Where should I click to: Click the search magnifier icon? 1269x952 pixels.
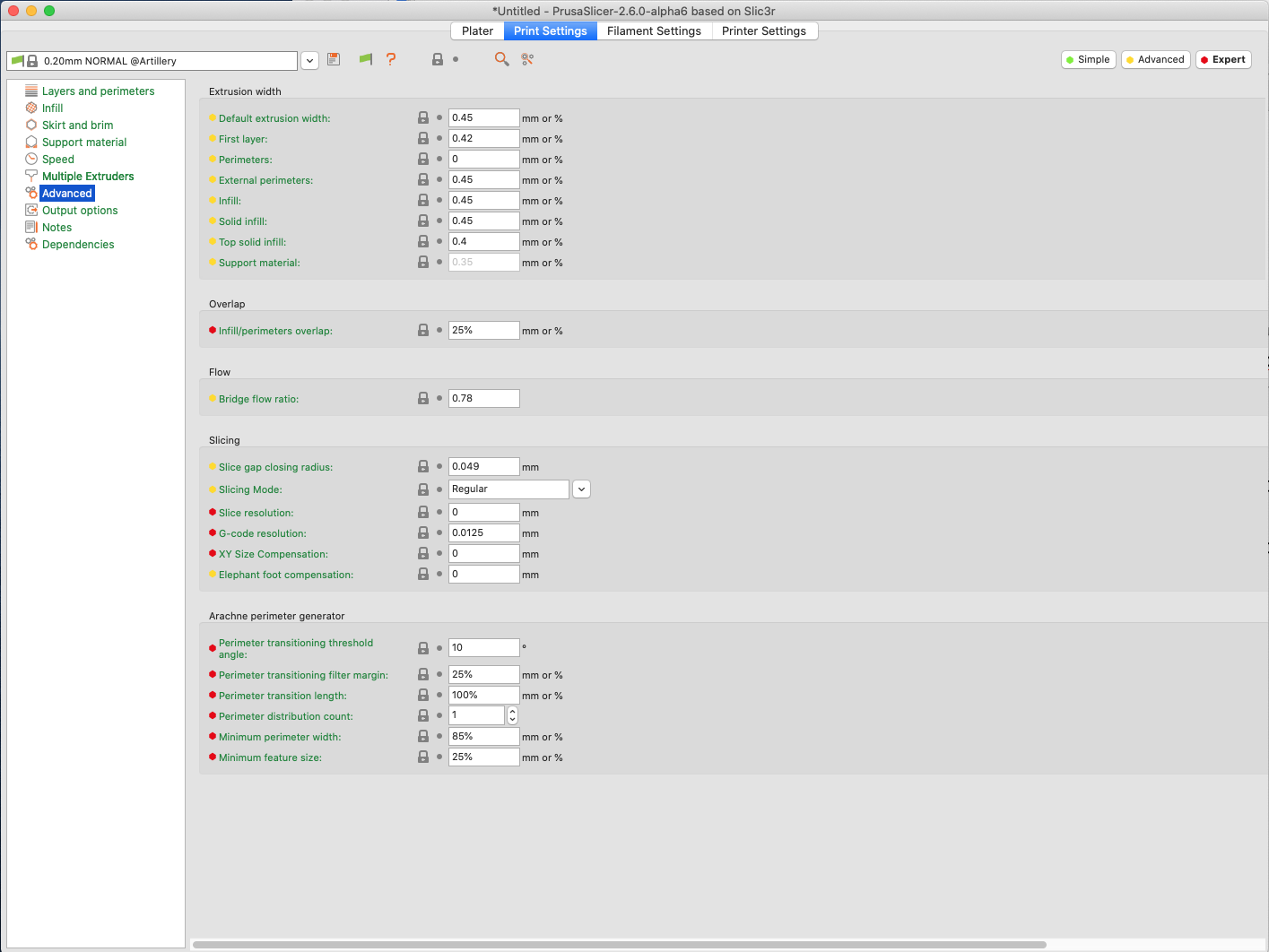pyautogui.click(x=501, y=59)
